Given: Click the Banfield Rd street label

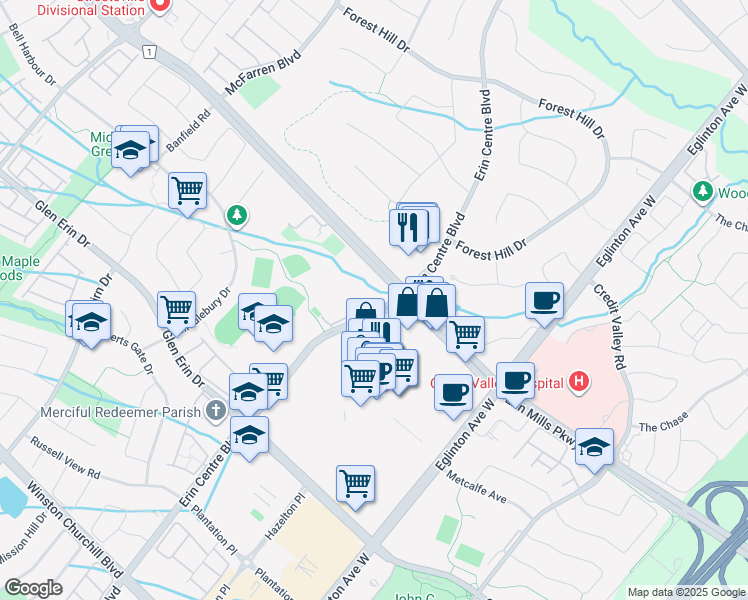Looking at the screenshot, I should point(188,131).
